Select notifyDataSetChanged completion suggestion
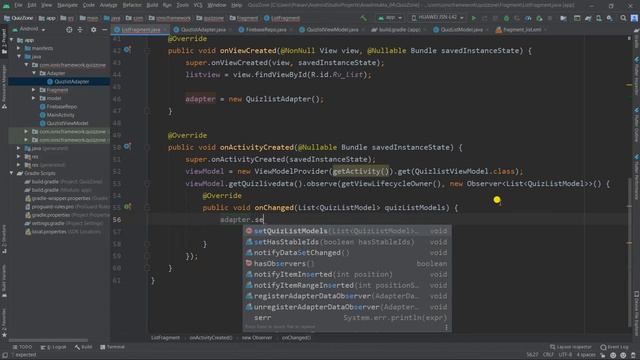 347,253
